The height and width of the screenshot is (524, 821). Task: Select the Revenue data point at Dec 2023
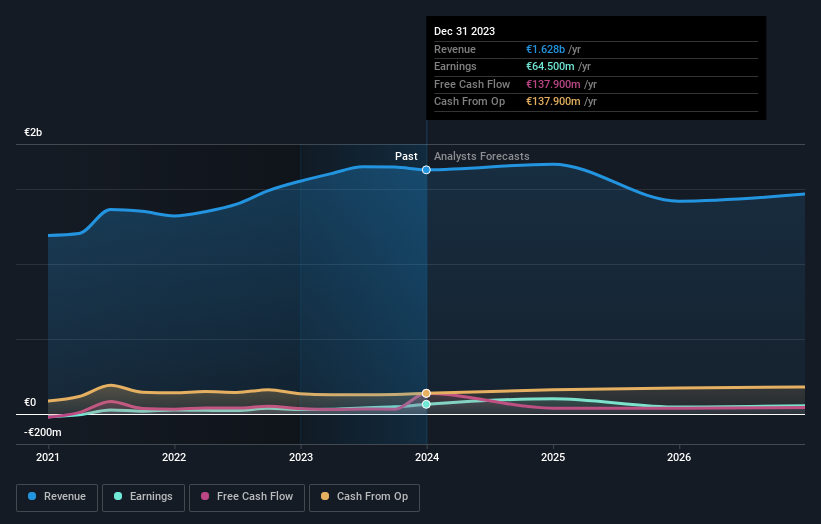(426, 170)
